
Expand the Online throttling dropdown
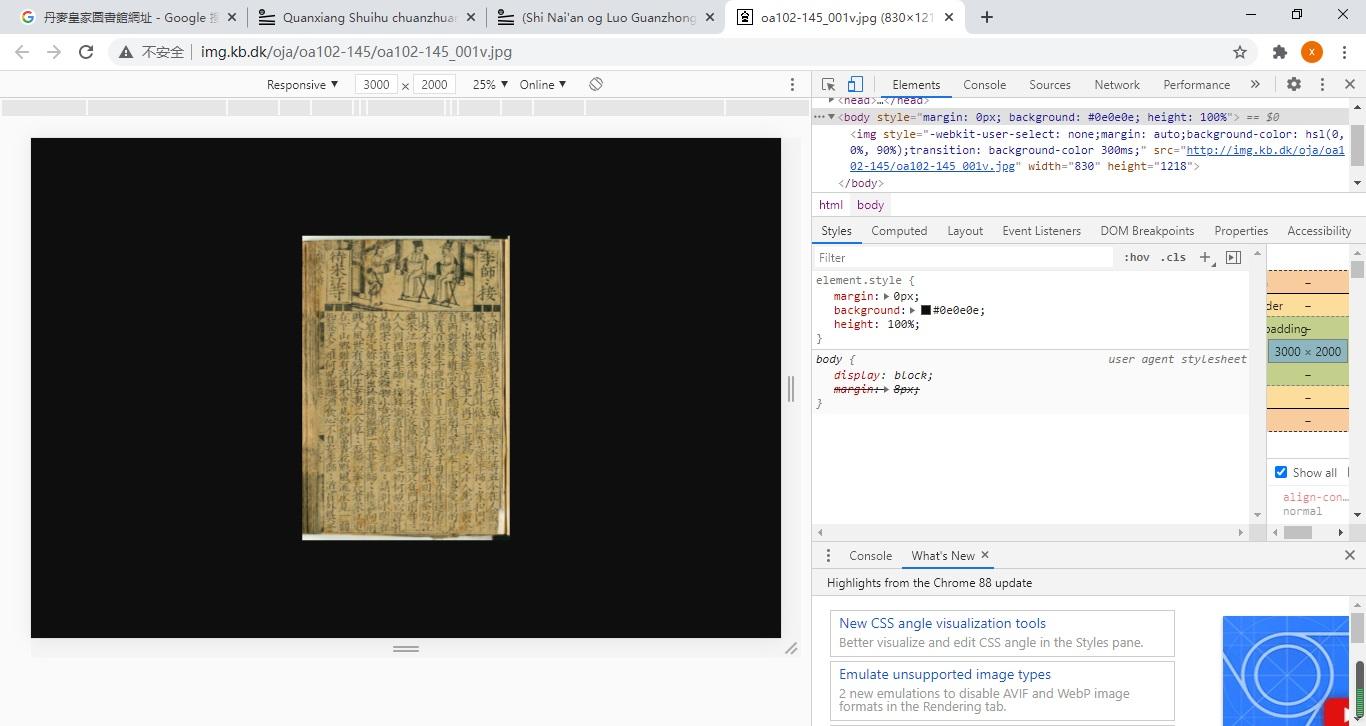(542, 85)
